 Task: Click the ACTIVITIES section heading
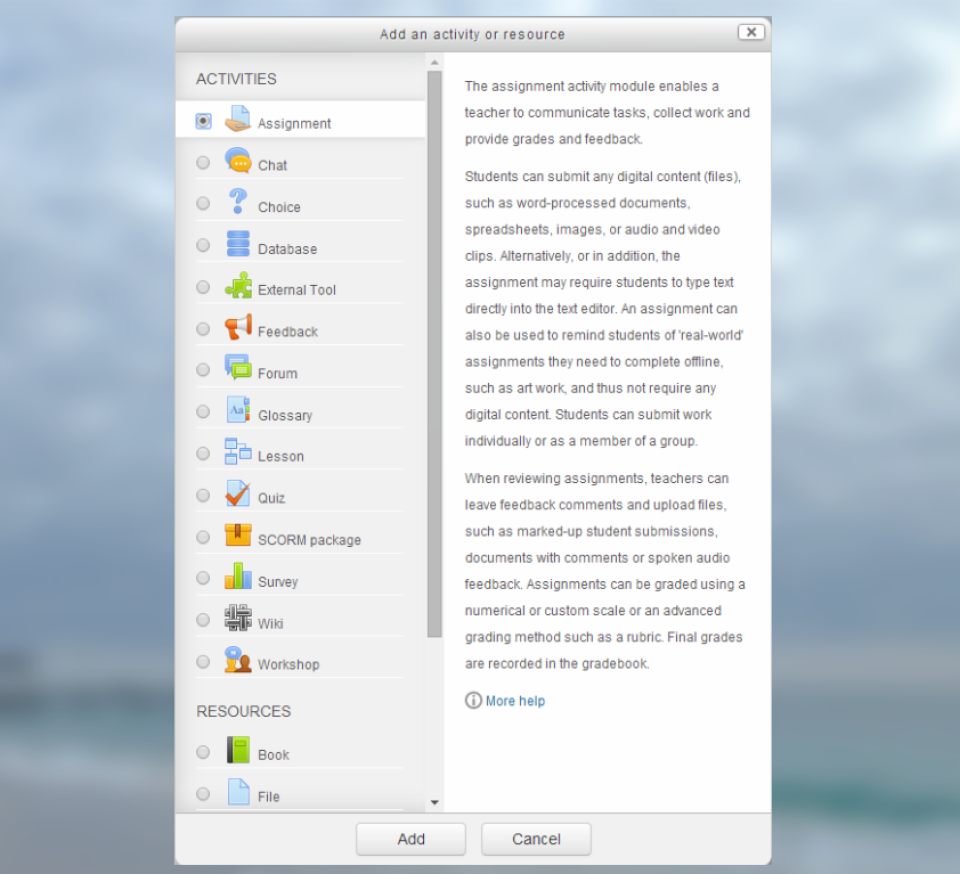pyautogui.click(x=236, y=79)
